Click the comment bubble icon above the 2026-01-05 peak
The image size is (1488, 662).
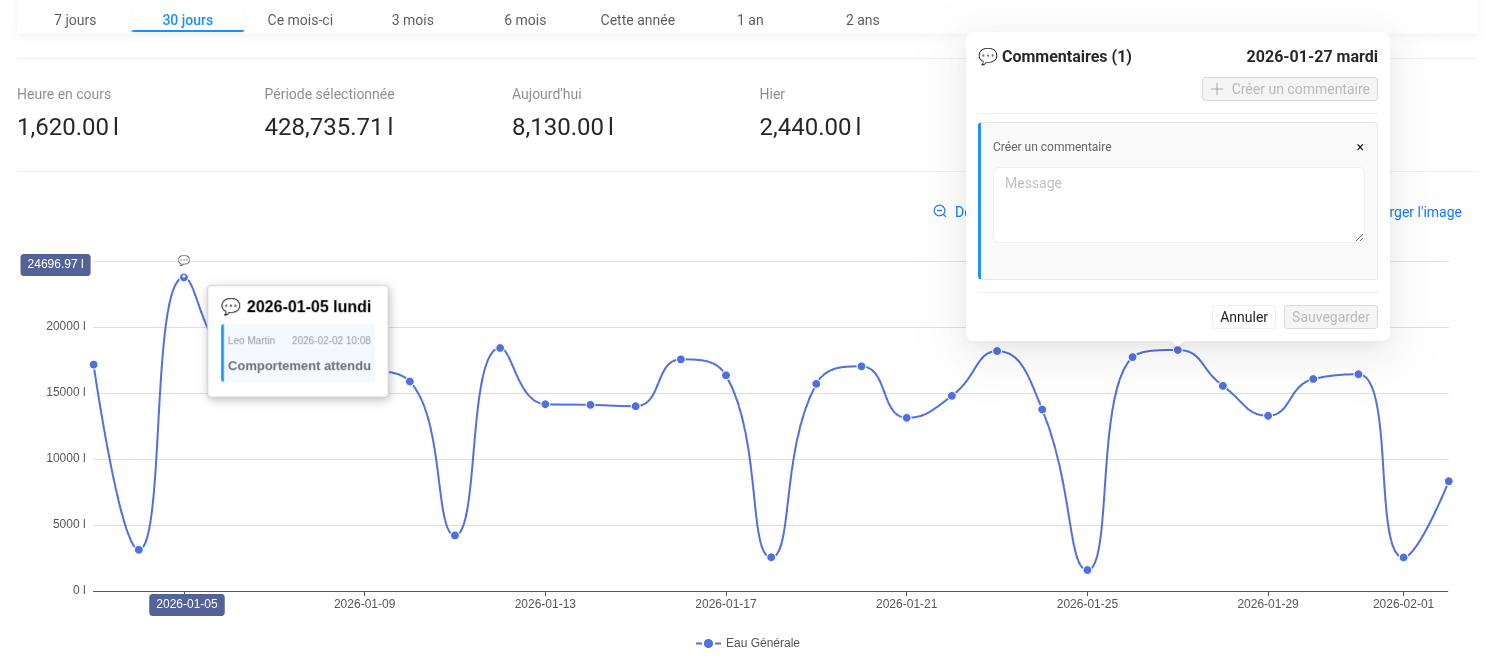coord(184,260)
